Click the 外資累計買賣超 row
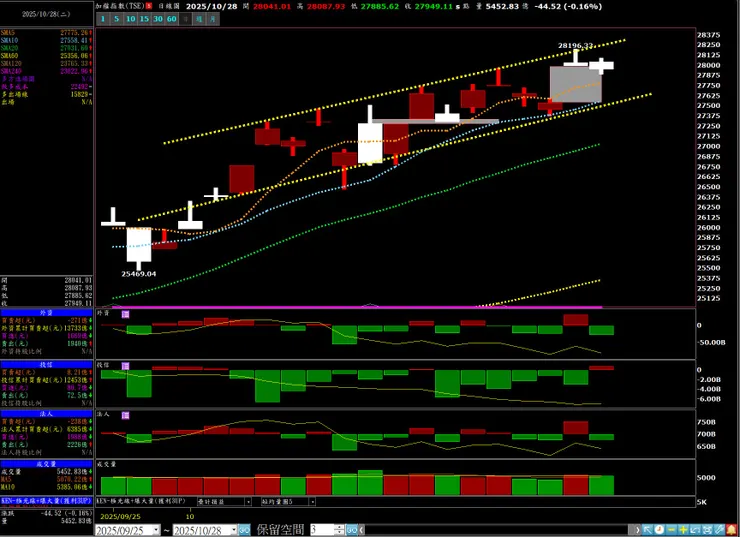Screen dimensions: 740x537 coord(46,328)
